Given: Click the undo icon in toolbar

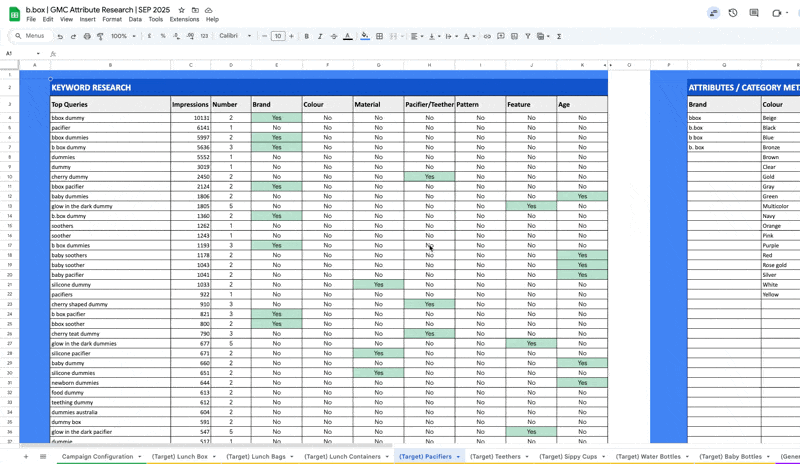Looking at the screenshot, I should 60,36.
